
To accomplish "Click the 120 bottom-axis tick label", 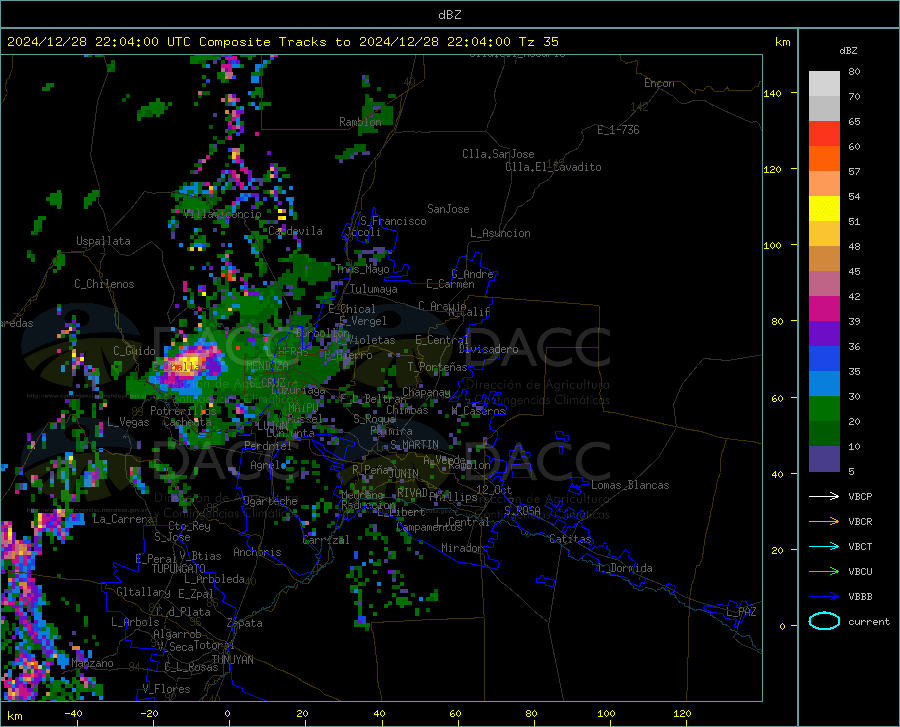I will [x=682, y=714].
